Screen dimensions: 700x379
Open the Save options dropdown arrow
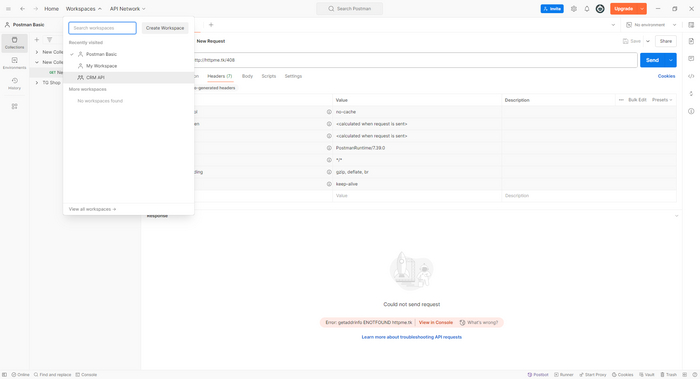[648, 41]
